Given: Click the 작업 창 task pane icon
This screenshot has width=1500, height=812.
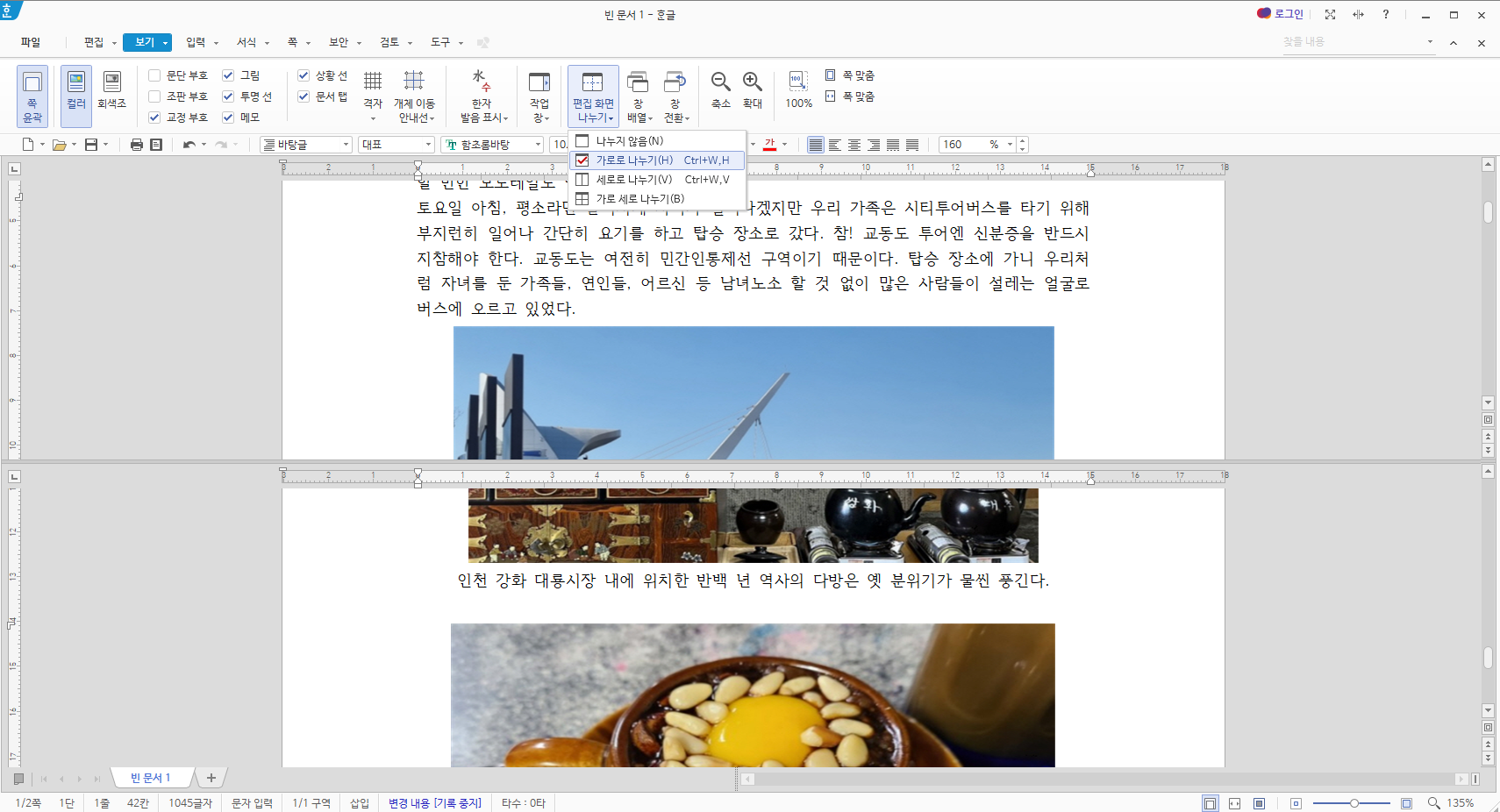Looking at the screenshot, I should (x=539, y=82).
